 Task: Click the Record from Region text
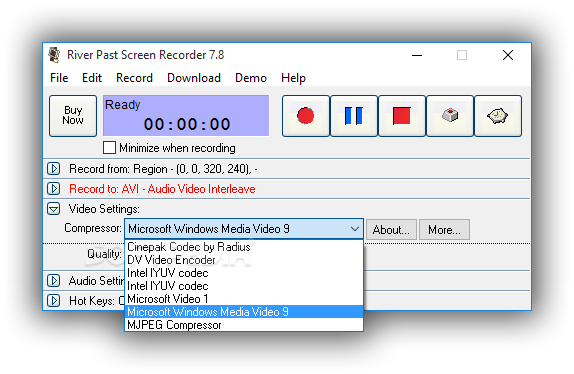tap(163, 169)
